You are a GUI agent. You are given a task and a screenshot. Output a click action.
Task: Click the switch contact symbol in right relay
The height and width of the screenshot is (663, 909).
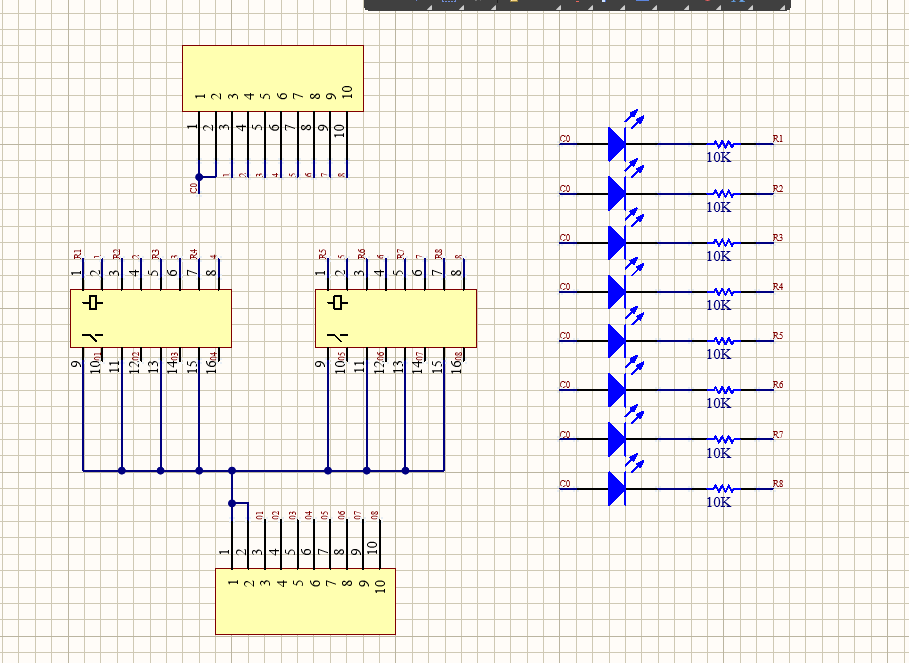pyautogui.click(x=337, y=335)
